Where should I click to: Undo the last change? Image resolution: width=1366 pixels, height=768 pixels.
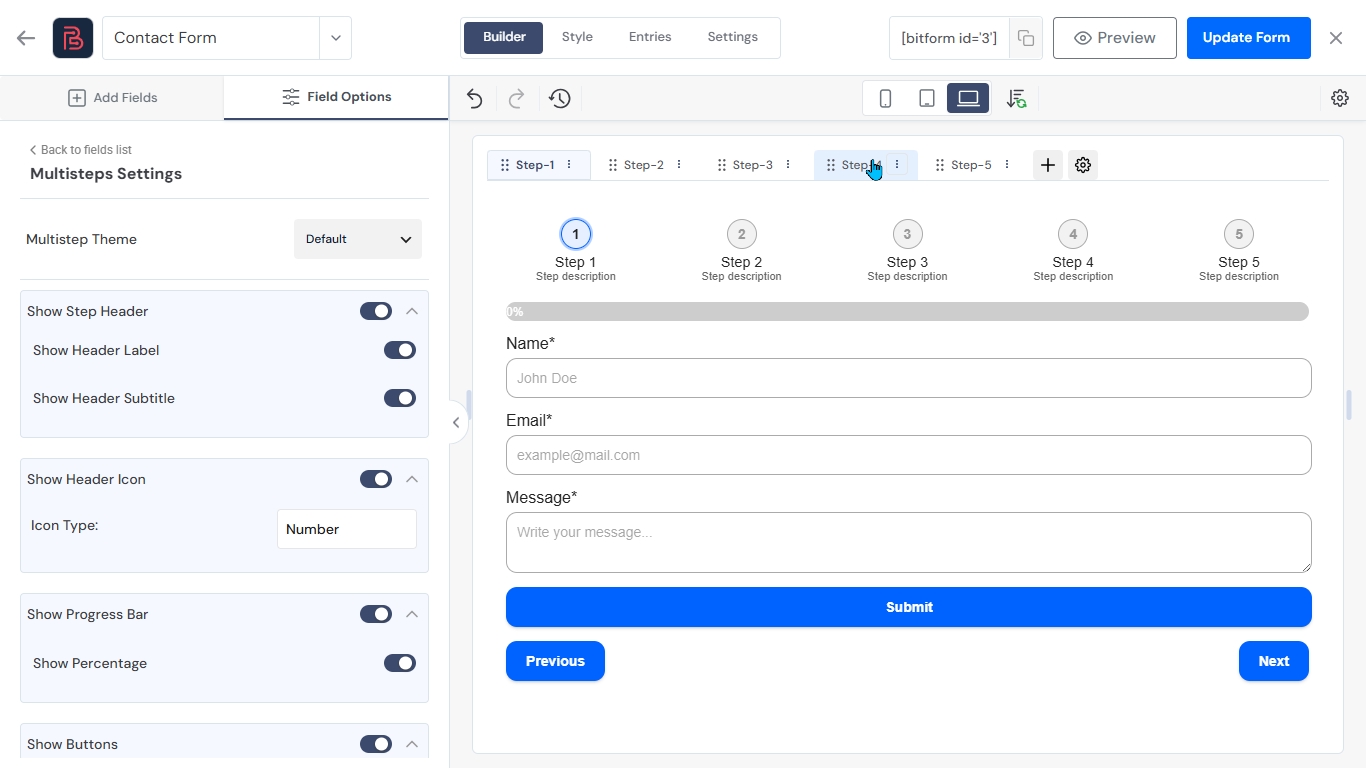click(475, 98)
